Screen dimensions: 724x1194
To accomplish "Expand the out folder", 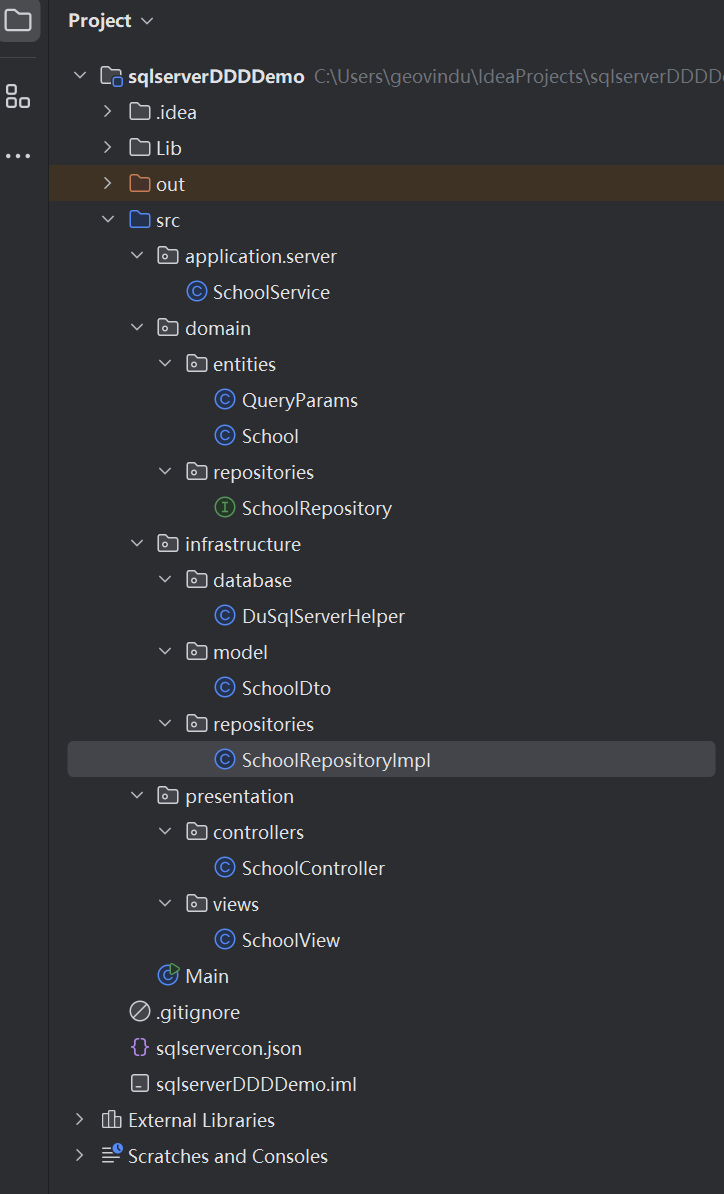I will (108, 184).
